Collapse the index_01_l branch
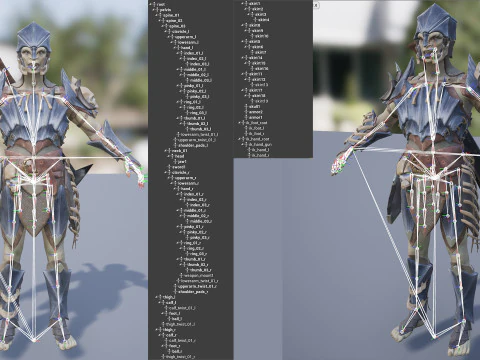Image resolution: width=480 pixels, height=360 pixels. click(178, 53)
